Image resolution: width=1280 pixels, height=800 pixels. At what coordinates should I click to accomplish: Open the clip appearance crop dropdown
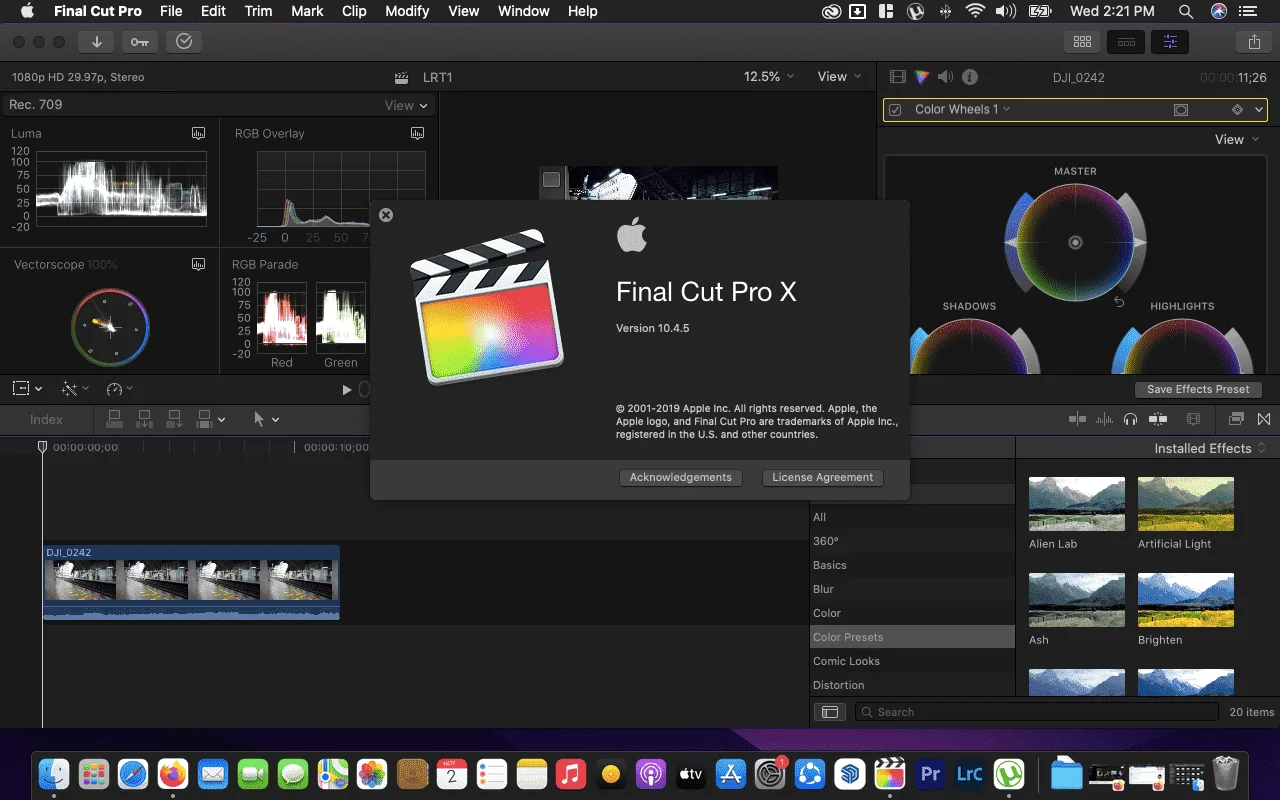point(27,388)
